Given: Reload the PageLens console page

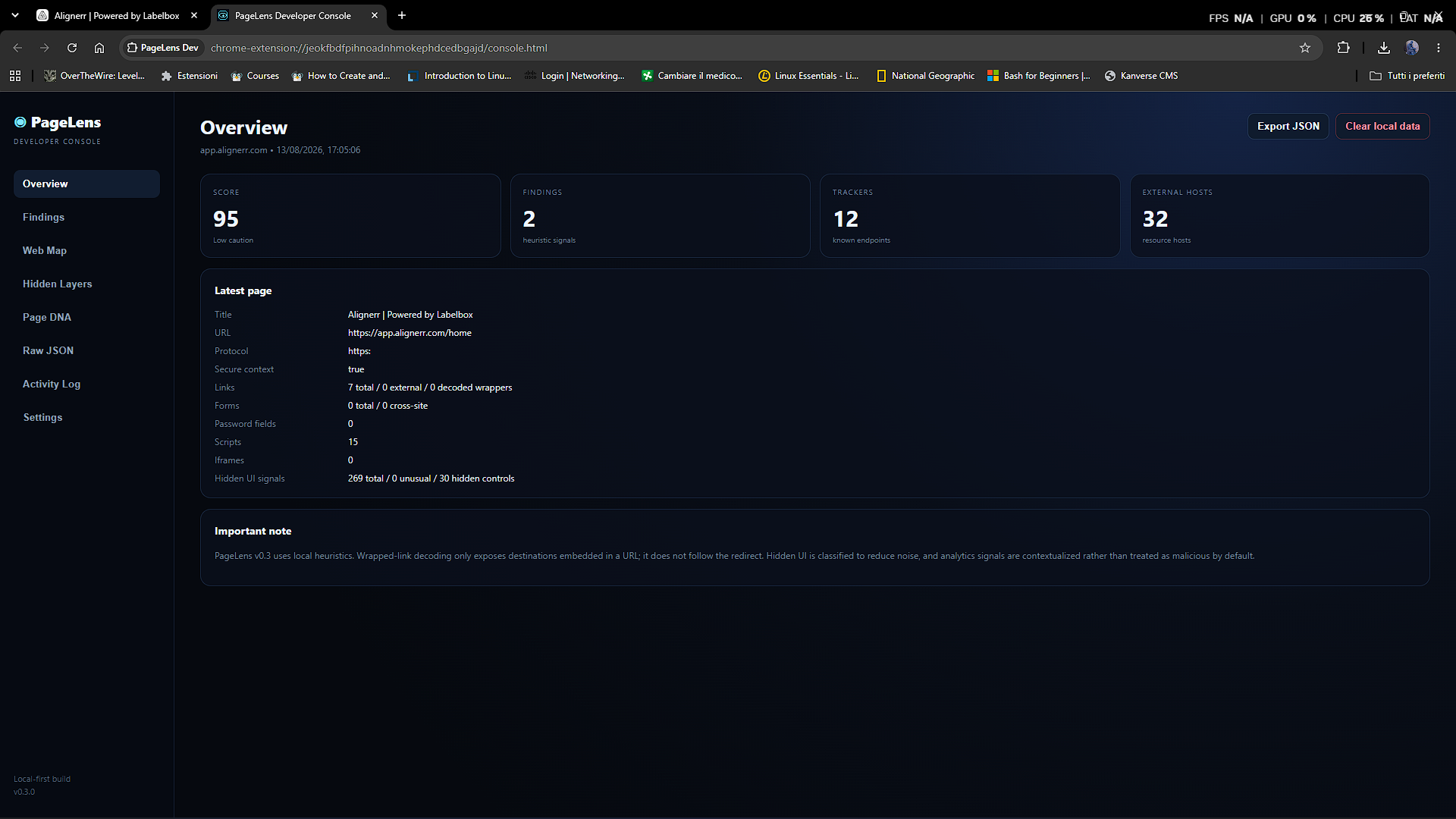Looking at the screenshot, I should (72, 48).
